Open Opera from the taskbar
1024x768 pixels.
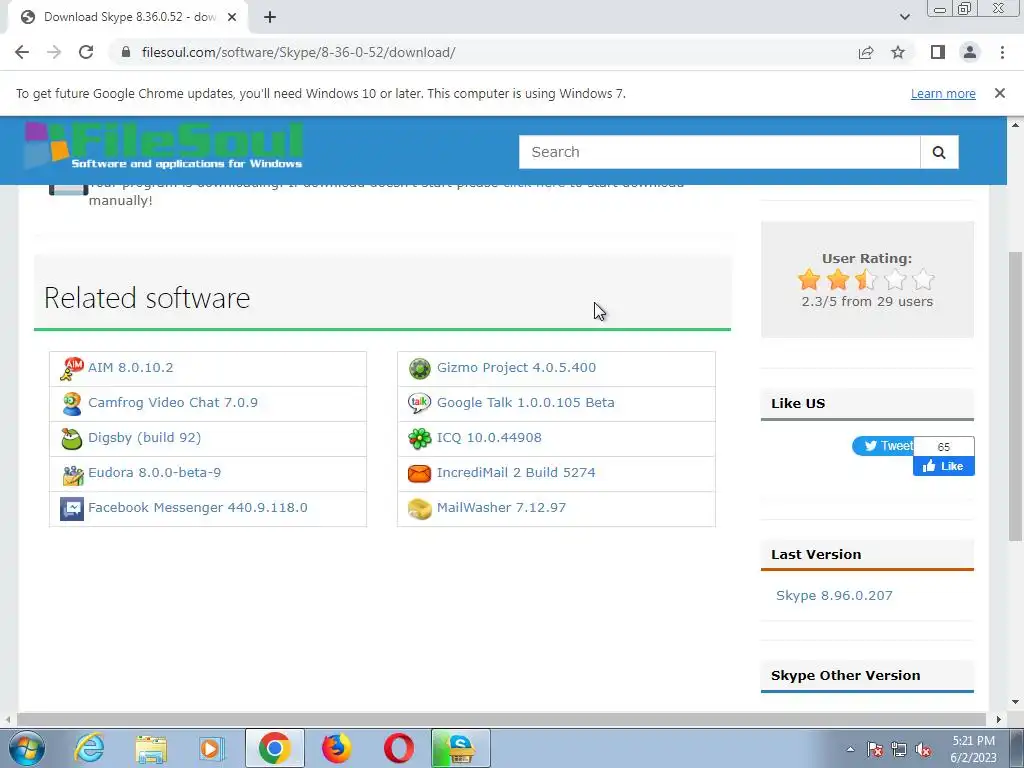coord(398,748)
